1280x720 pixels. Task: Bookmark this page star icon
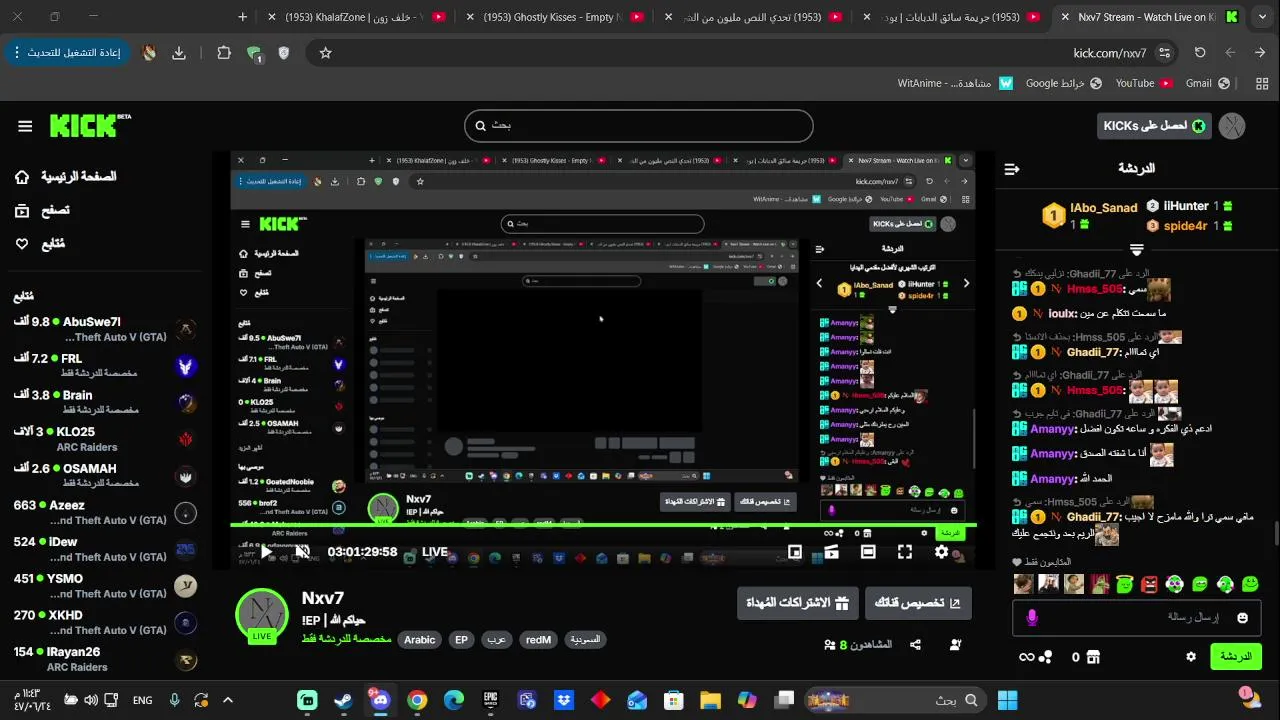coord(325,53)
